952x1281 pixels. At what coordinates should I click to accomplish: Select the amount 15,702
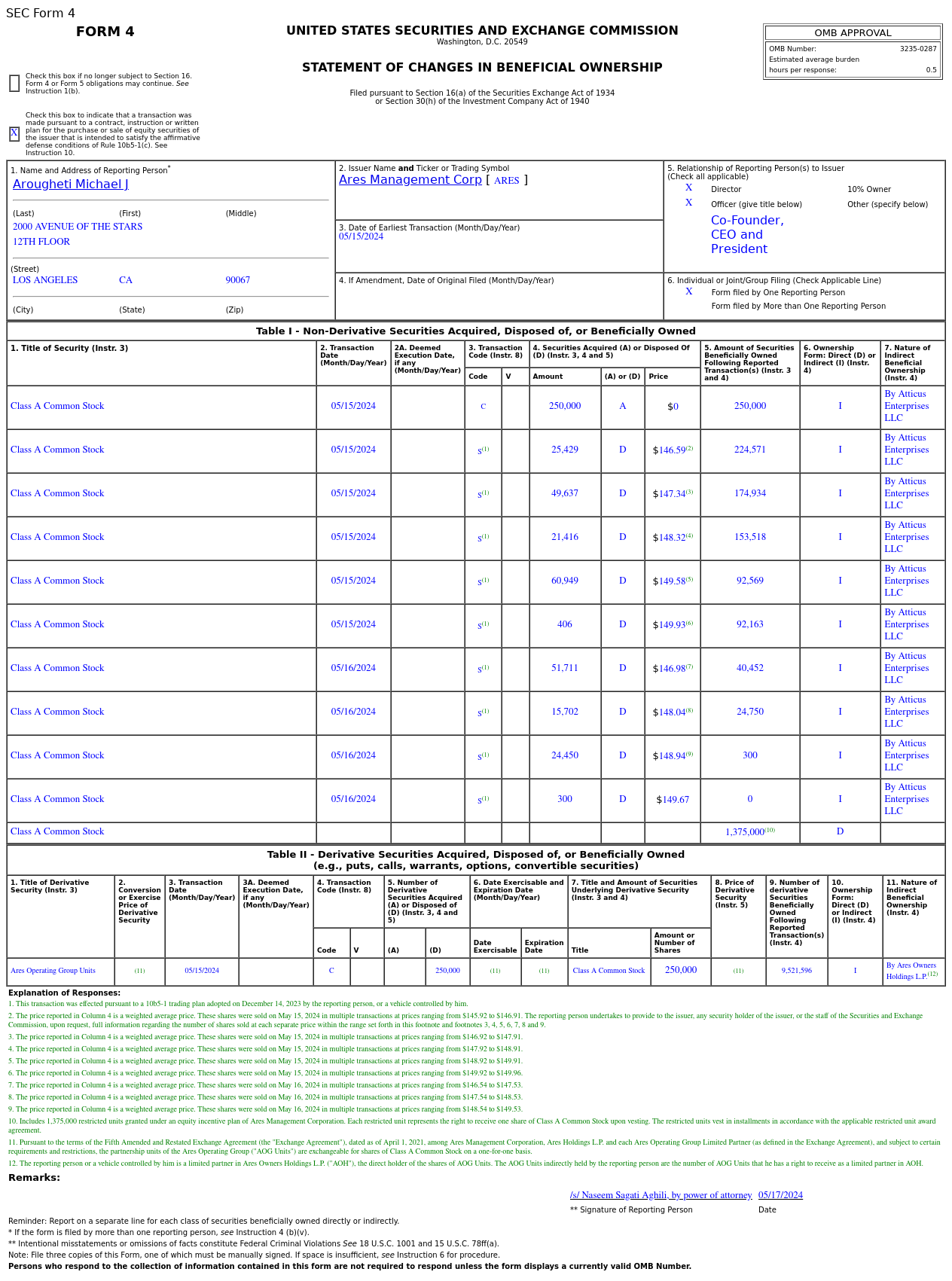point(565,712)
